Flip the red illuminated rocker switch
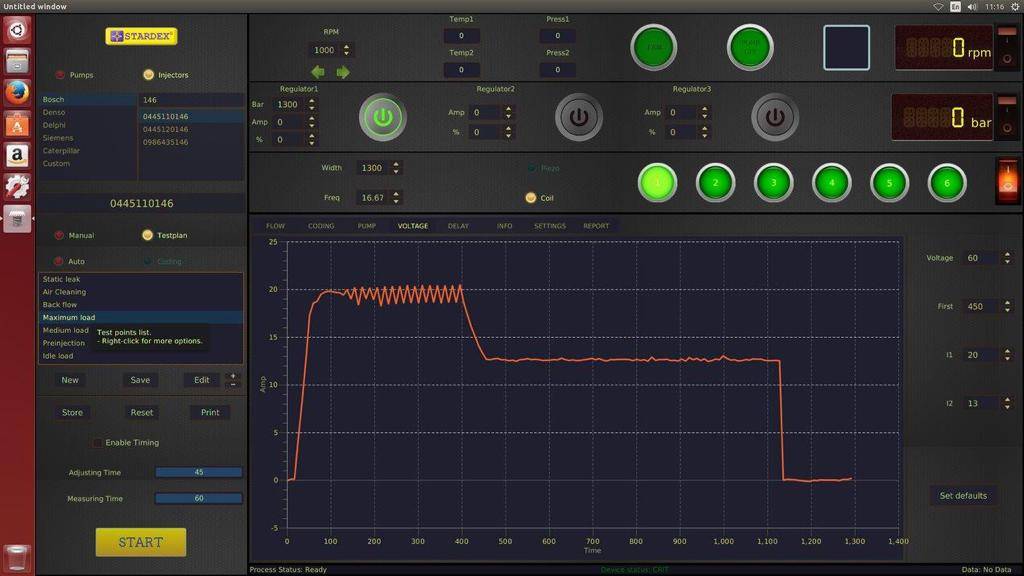The image size is (1024, 576). [x=1008, y=181]
